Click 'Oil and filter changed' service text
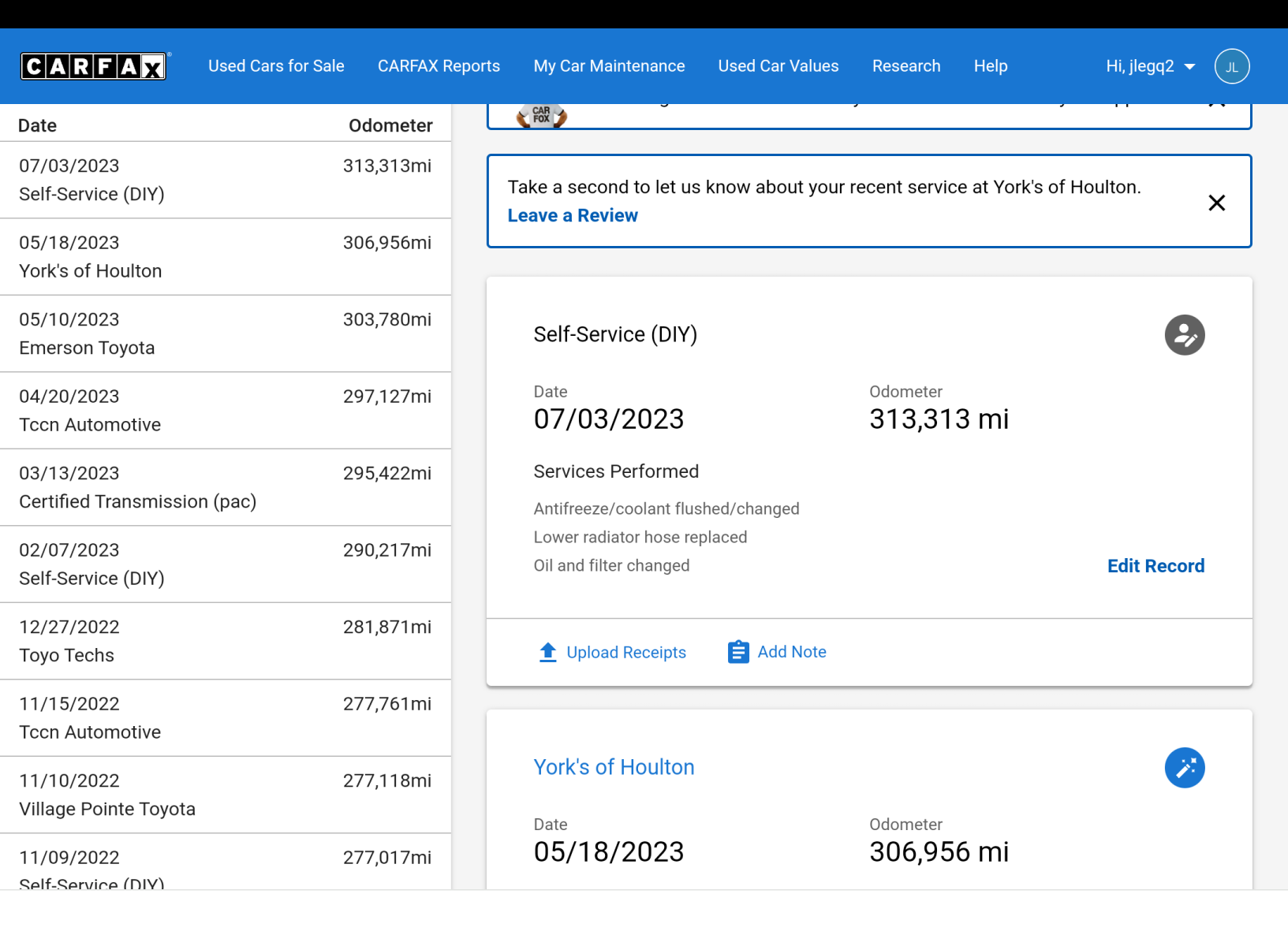Screen dimensions: 1288x946 [611, 565]
